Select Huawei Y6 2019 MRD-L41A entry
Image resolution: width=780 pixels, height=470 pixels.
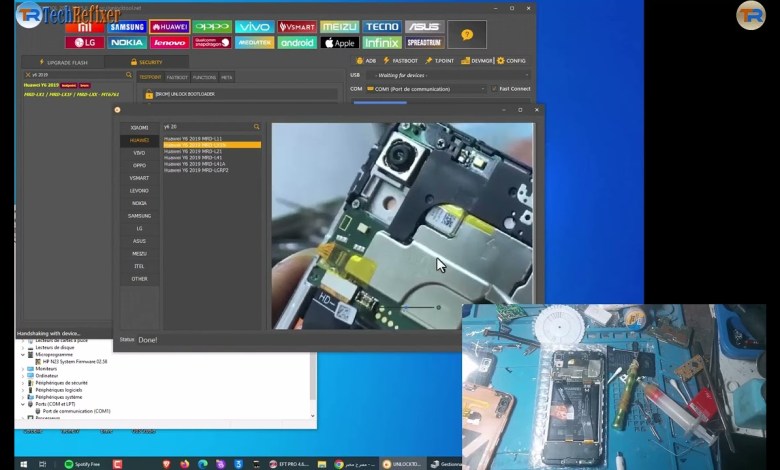[x=195, y=164]
